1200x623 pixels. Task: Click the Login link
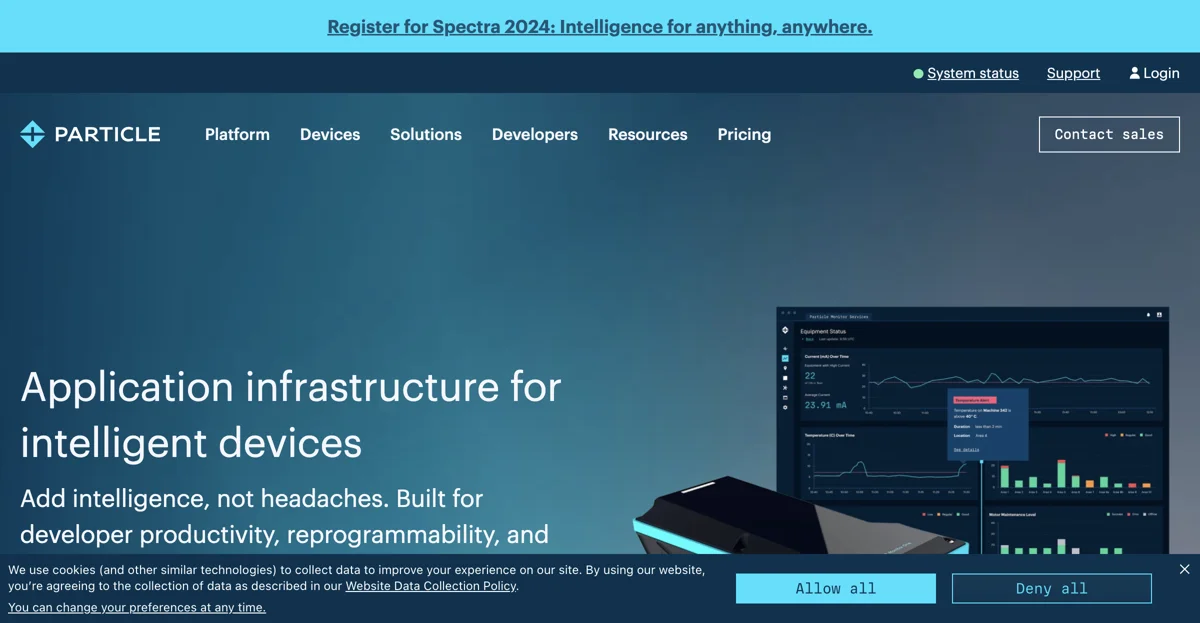click(1161, 73)
